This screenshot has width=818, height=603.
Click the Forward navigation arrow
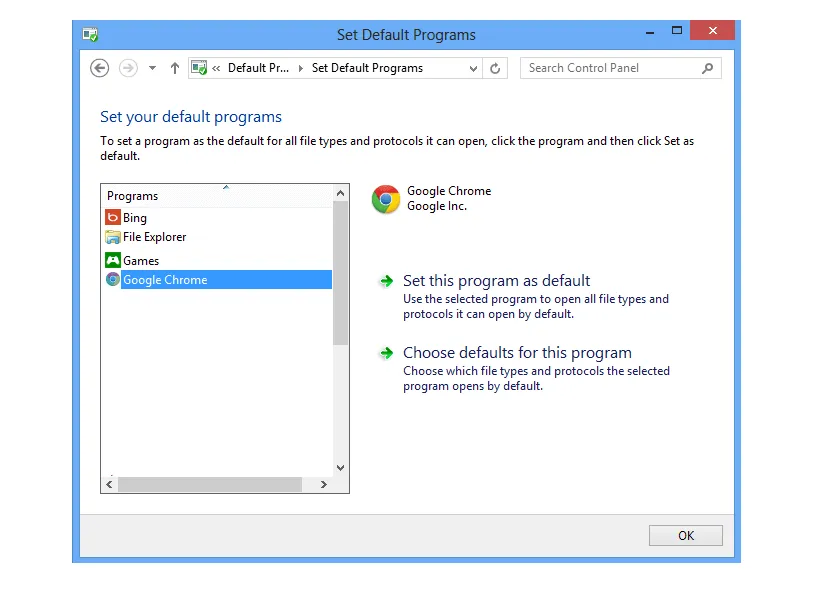point(128,68)
